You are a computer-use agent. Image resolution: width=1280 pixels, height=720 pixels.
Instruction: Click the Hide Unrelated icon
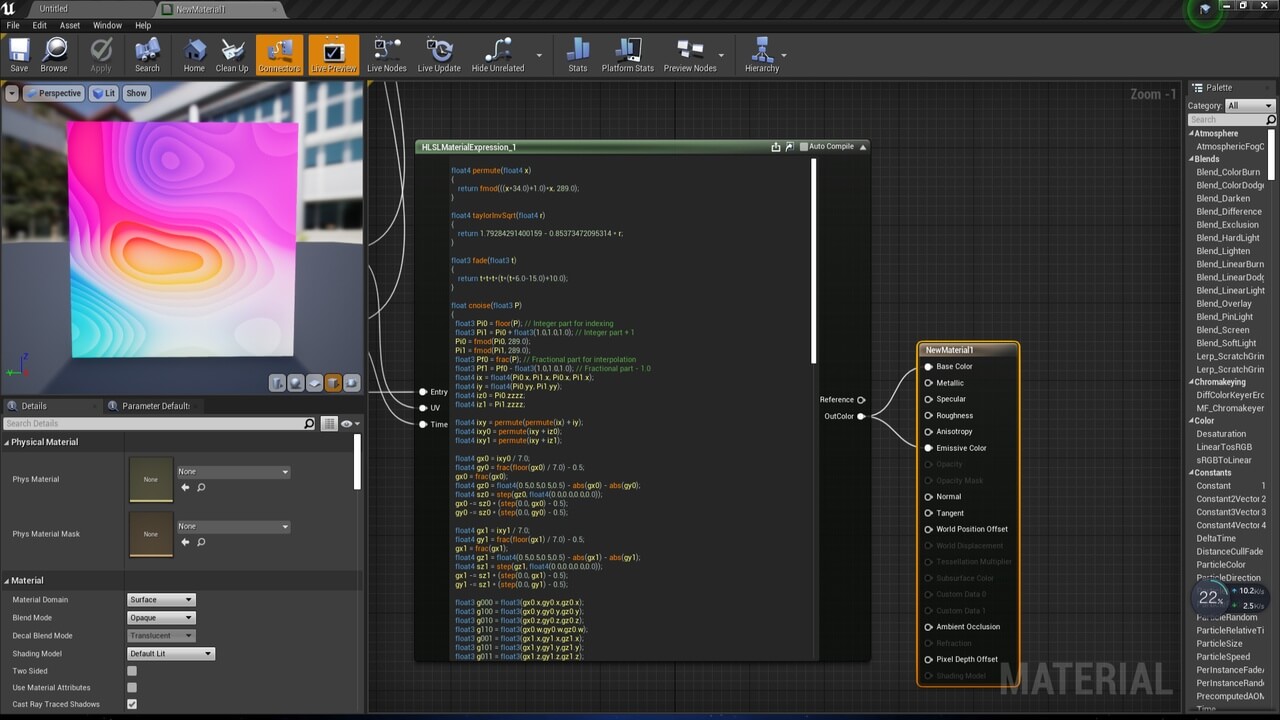pyautogui.click(x=498, y=54)
